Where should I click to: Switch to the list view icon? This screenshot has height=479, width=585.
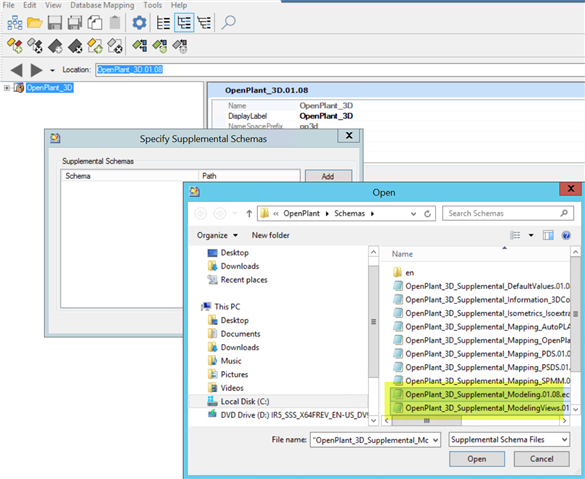163,23
